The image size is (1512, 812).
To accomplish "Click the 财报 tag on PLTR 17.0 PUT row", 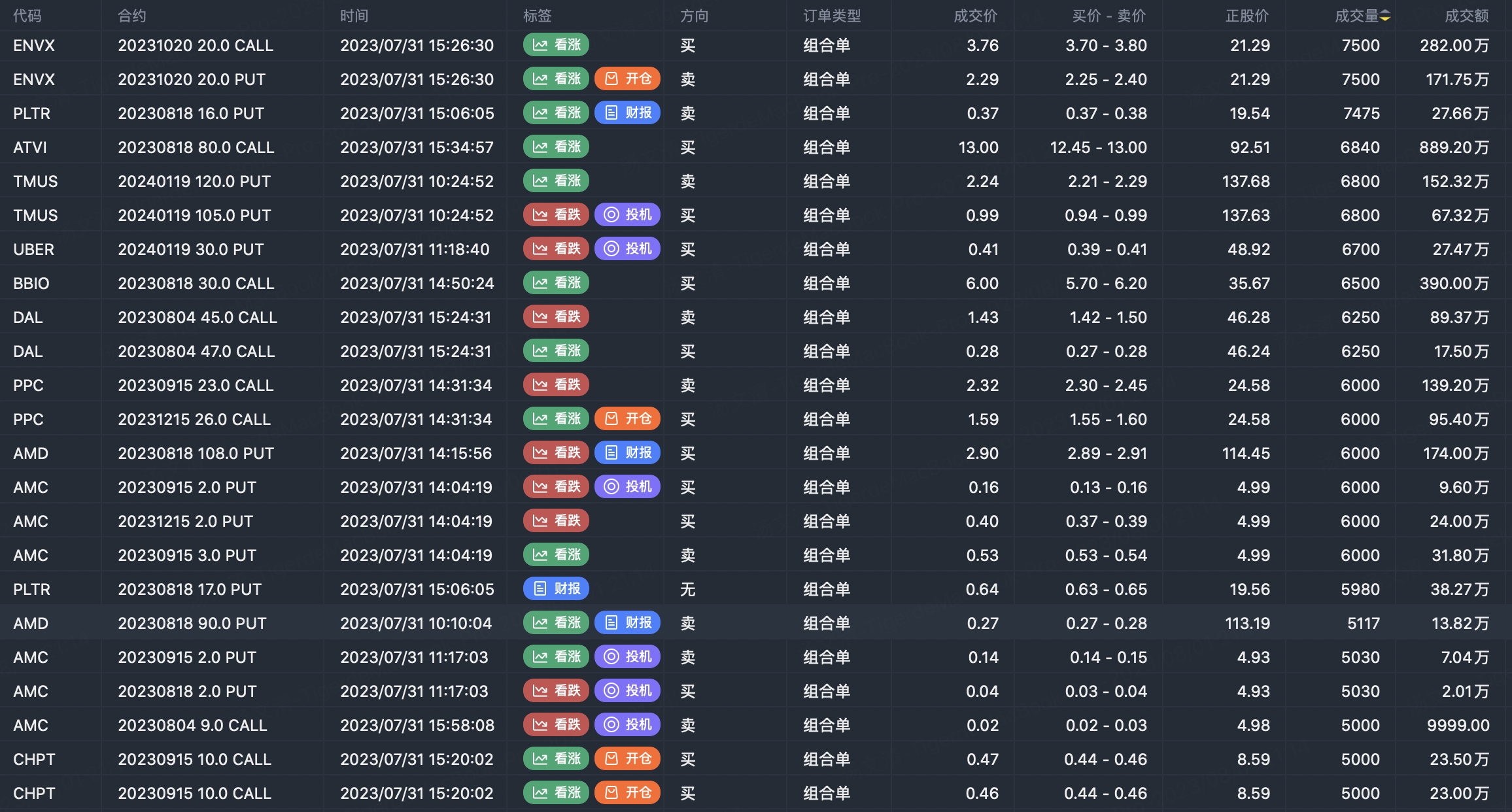I will pyautogui.click(x=556, y=589).
